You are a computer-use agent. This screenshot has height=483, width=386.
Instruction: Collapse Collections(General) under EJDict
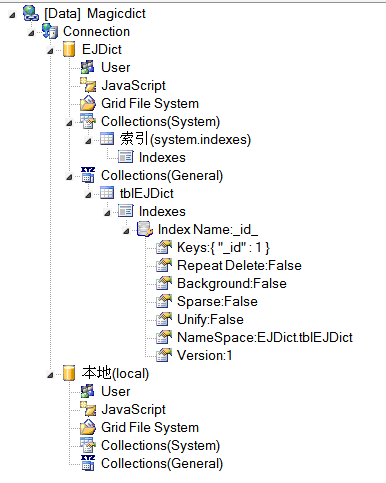click(69, 177)
